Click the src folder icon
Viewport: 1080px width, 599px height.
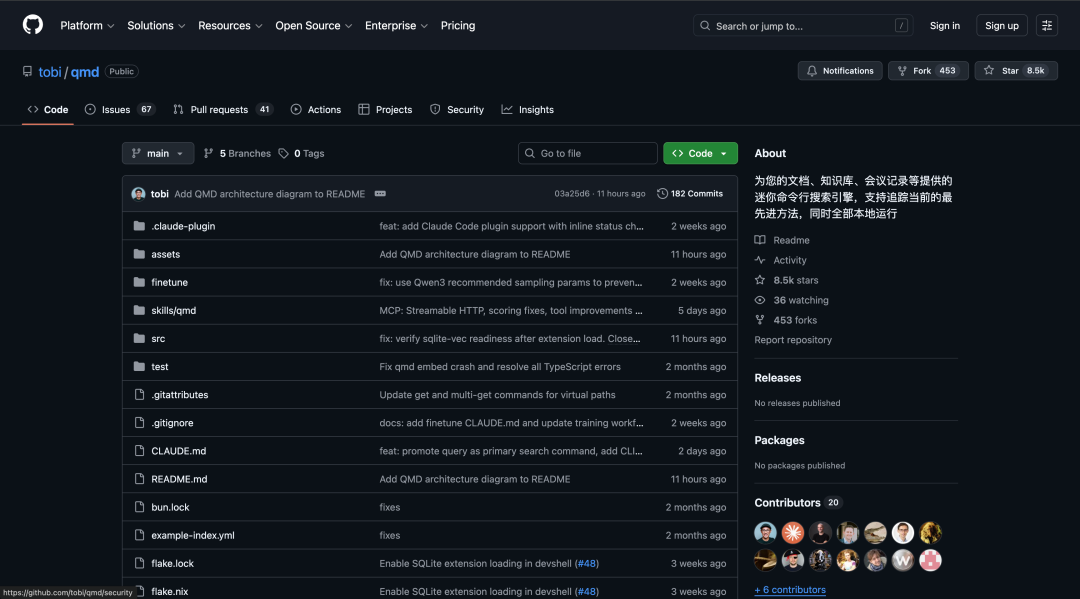[139, 339]
